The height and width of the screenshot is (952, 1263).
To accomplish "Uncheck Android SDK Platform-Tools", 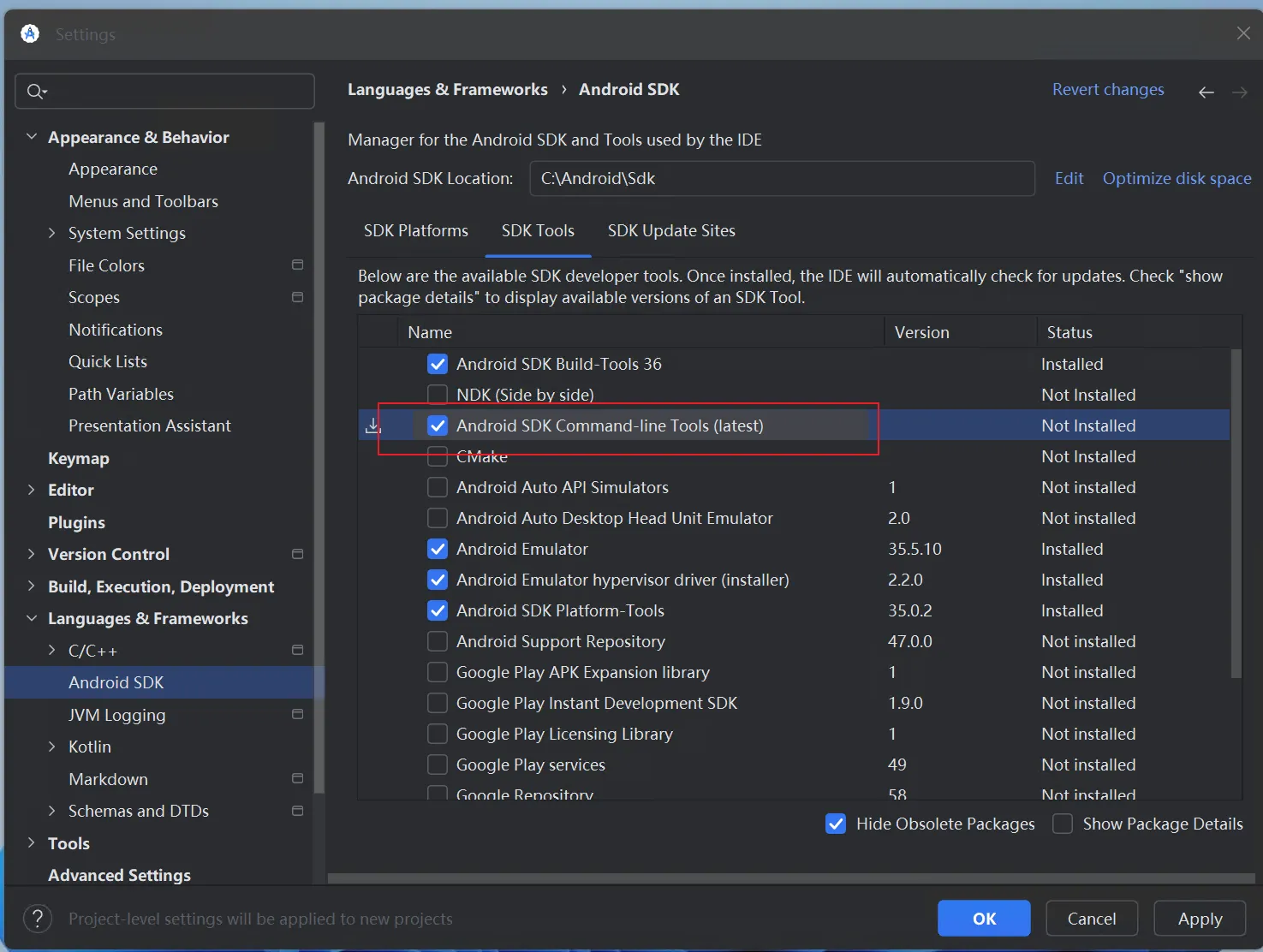I will pos(438,610).
